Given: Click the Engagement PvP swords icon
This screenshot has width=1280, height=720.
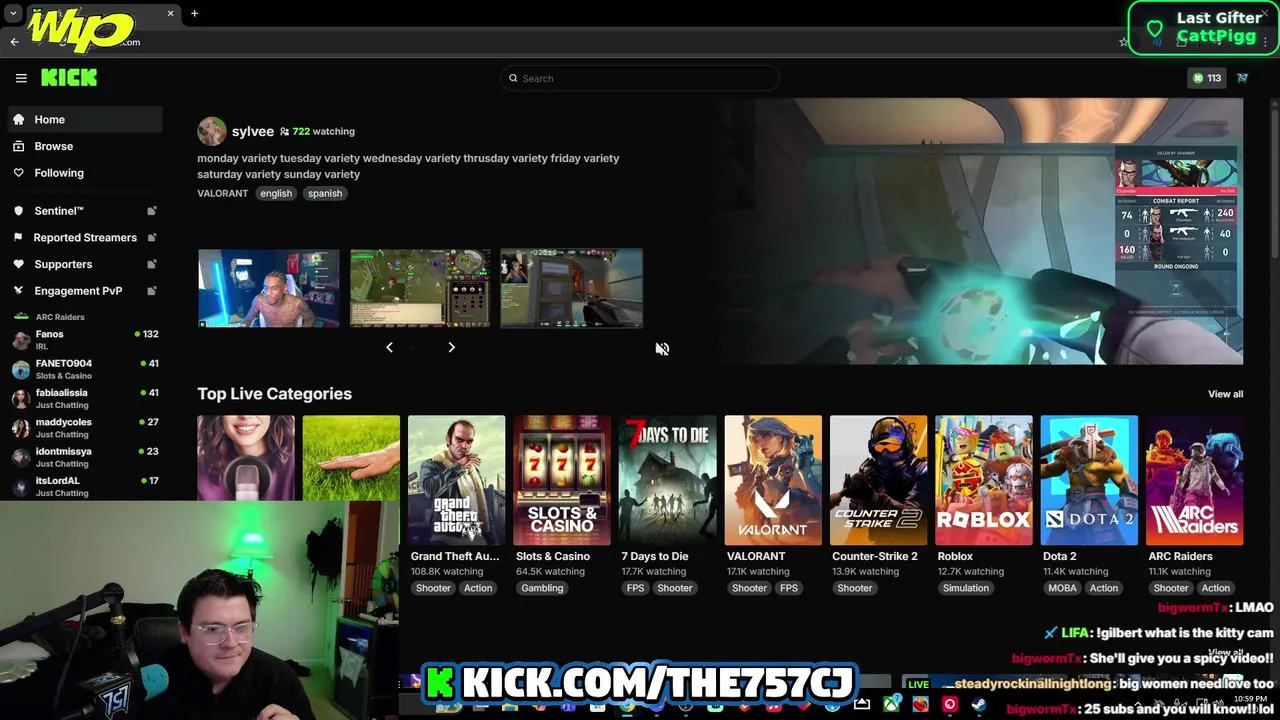Looking at the screenshot, I should [x=18, y=291].
